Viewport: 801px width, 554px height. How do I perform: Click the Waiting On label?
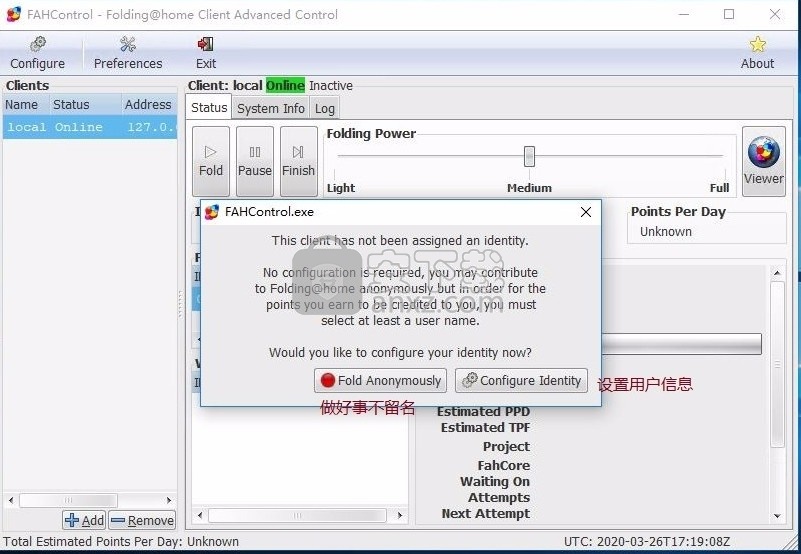[494, 481]
